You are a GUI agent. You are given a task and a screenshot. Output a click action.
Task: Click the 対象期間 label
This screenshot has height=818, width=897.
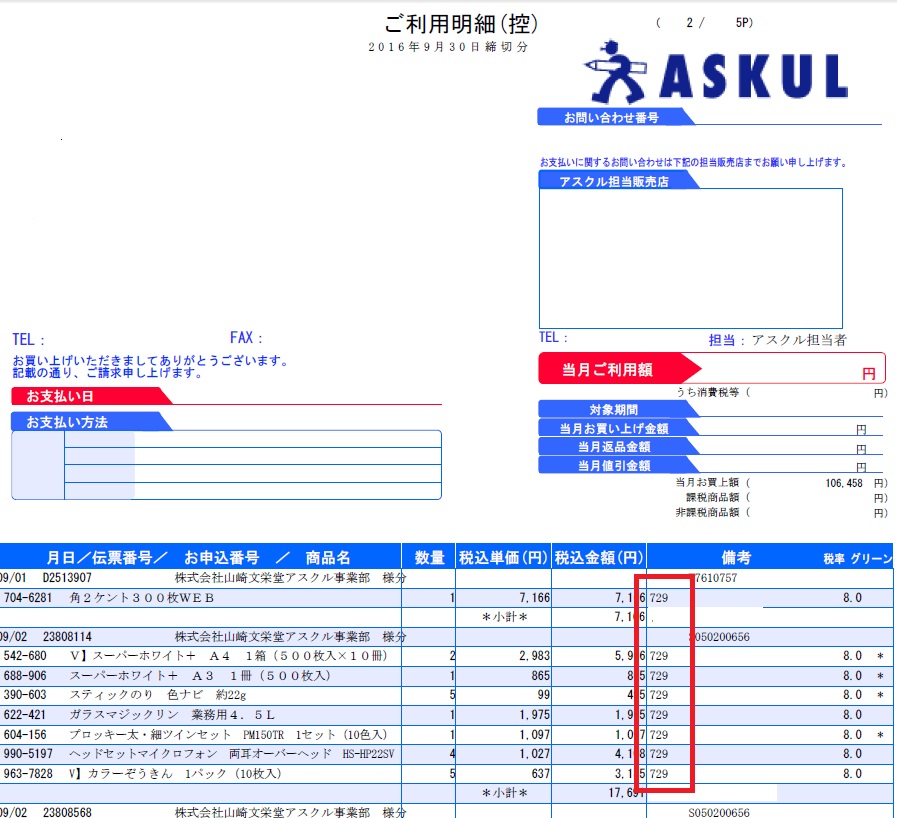tap(613, 410)
